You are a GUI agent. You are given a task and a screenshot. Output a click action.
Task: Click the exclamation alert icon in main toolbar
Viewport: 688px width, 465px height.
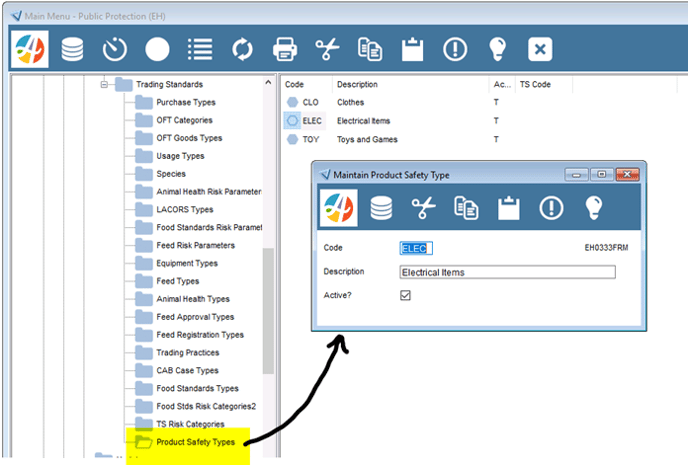tap(455, 49)
